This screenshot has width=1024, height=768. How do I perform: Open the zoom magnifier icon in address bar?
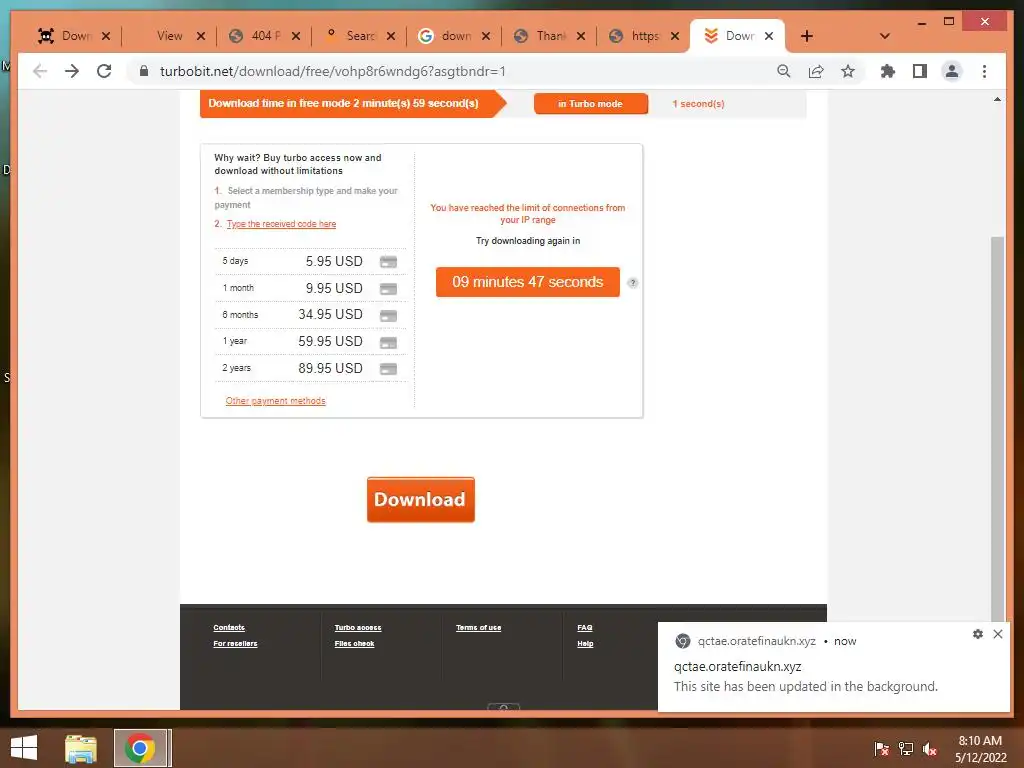pyautogui.click(x=784, y=71)
